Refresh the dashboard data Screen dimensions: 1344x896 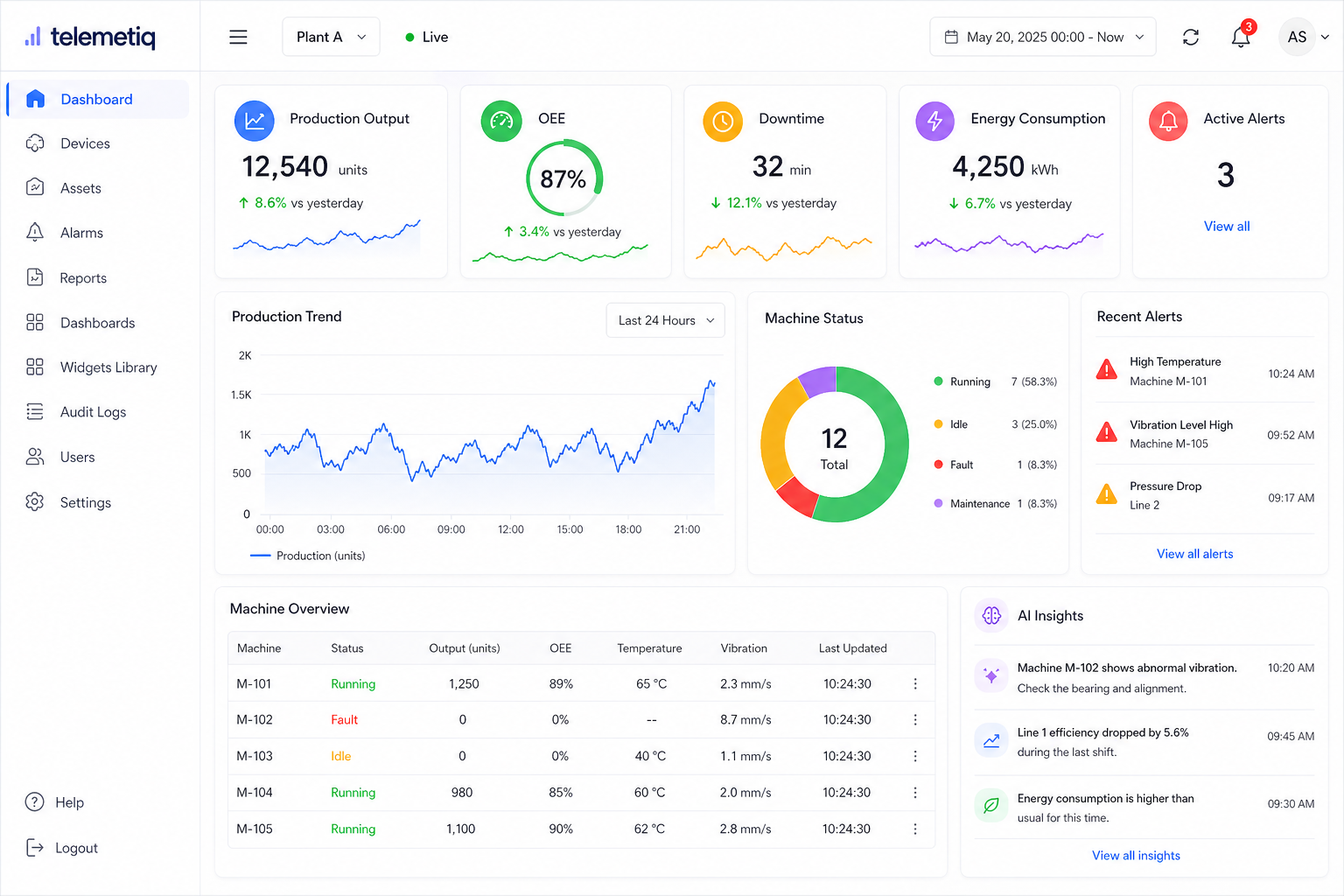(x=1191, y=37)
